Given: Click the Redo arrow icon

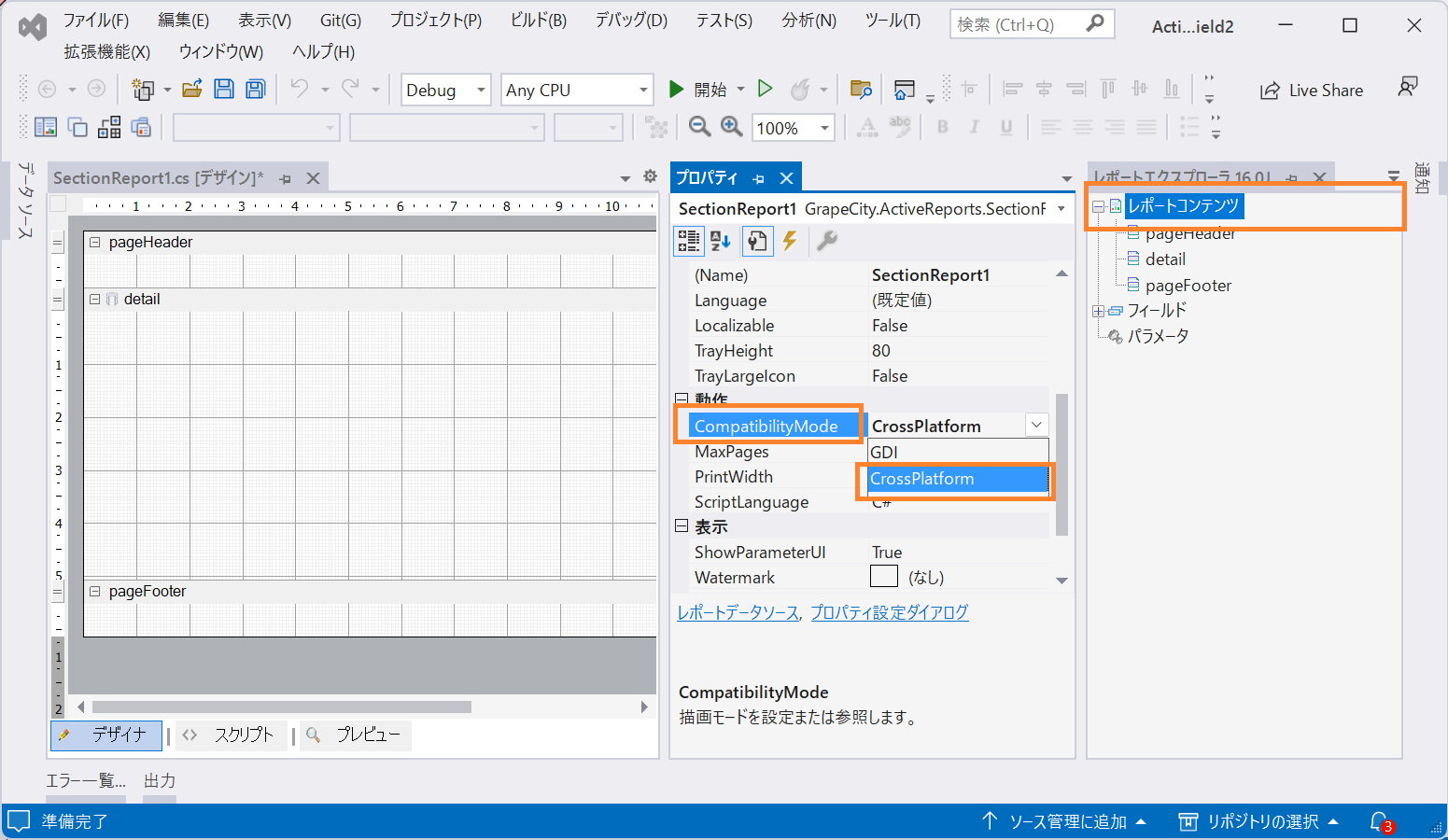Looking at the screenshot, I should tap(350, 89).
